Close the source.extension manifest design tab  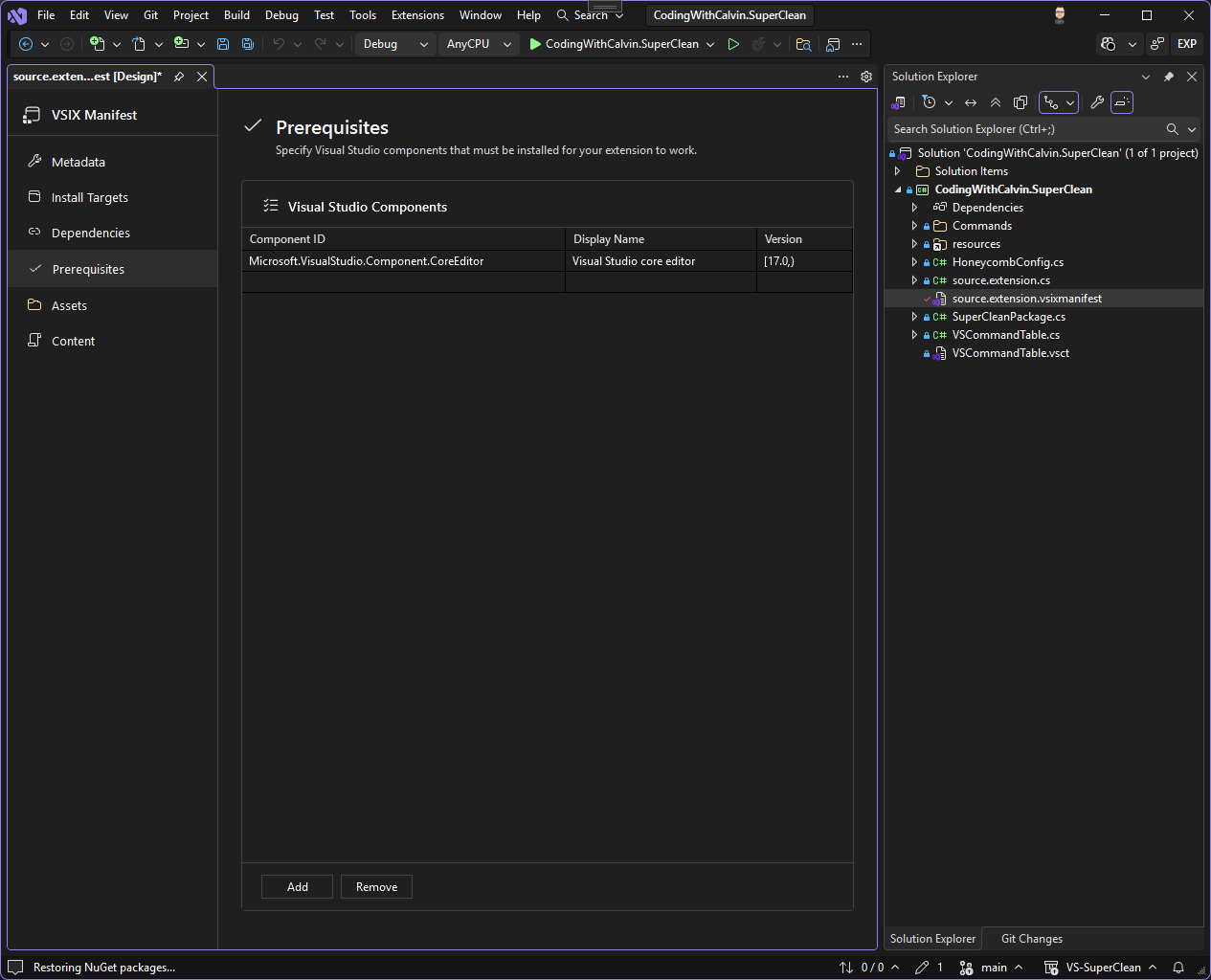[202, 77]
